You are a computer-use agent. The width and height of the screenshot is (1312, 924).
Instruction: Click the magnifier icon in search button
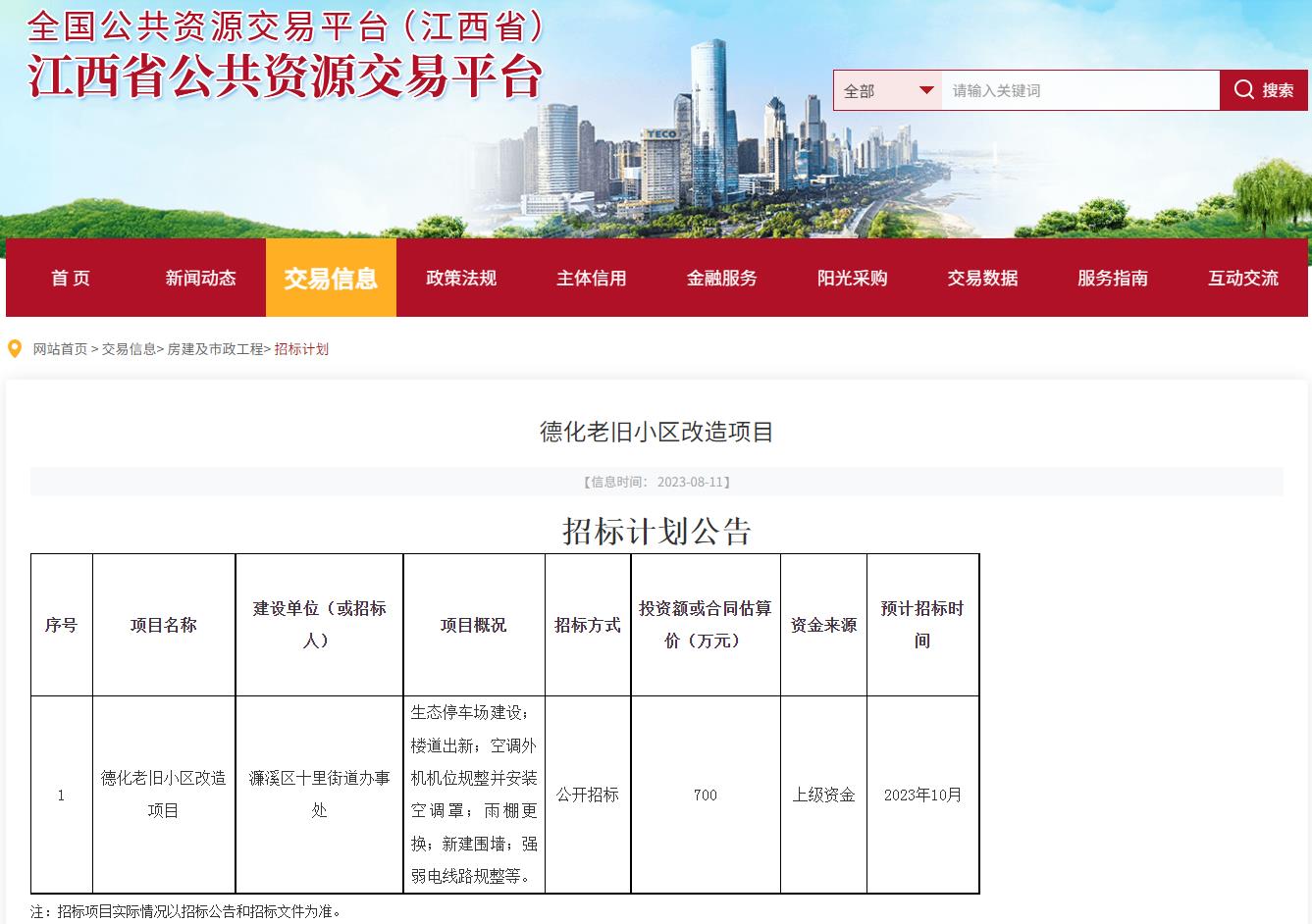(1243, 90)
